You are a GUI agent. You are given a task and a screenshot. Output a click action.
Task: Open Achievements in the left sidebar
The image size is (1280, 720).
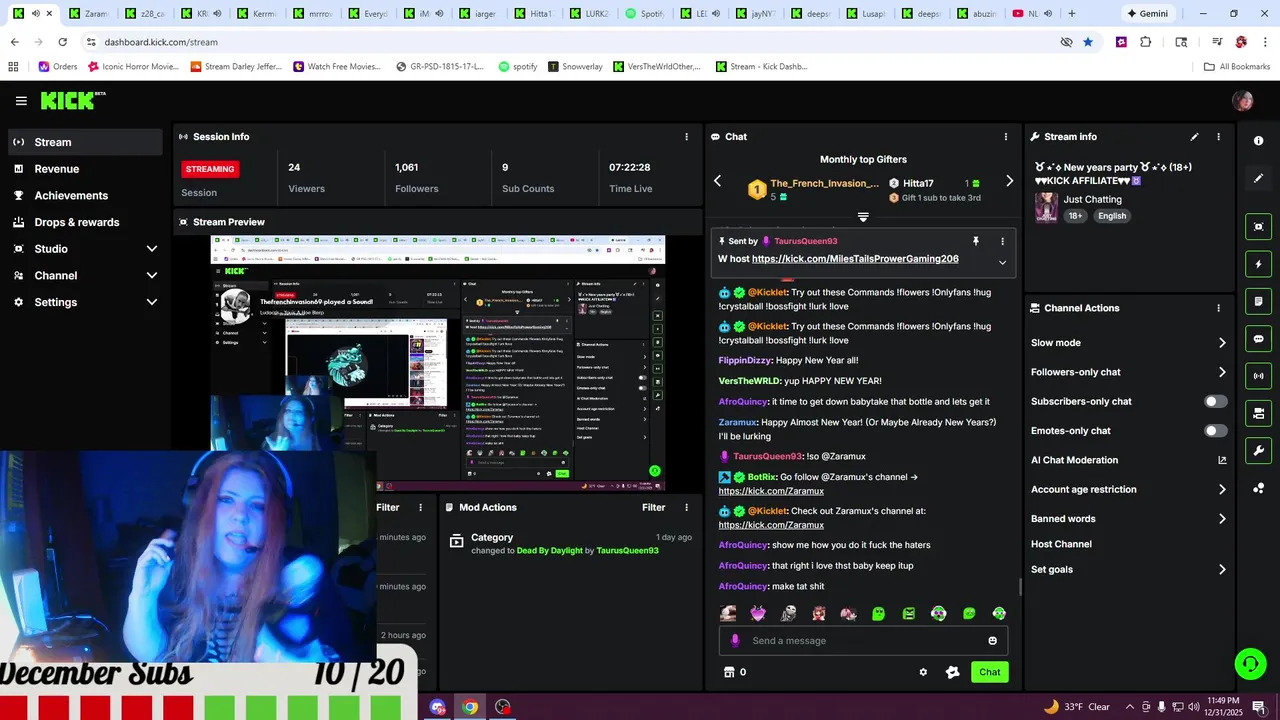(85, 196)
